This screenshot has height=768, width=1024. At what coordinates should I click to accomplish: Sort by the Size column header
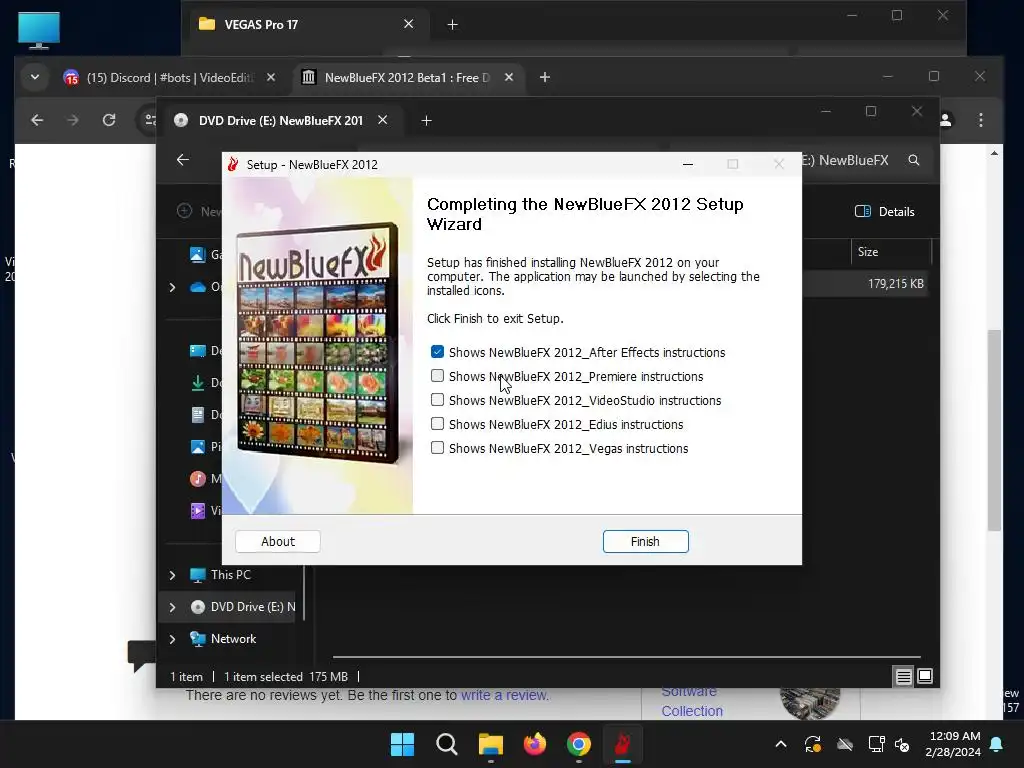point(891,252)
